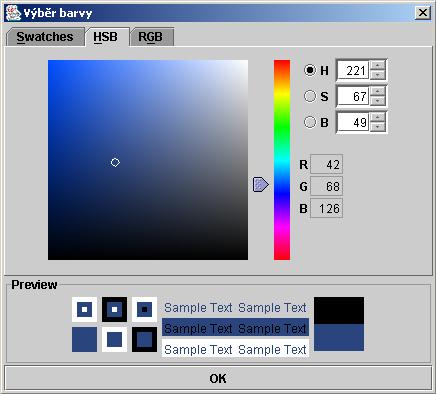436x394 pixels.
Task: Click the black previous-color preview swatch
Action: tap(339, 311)
